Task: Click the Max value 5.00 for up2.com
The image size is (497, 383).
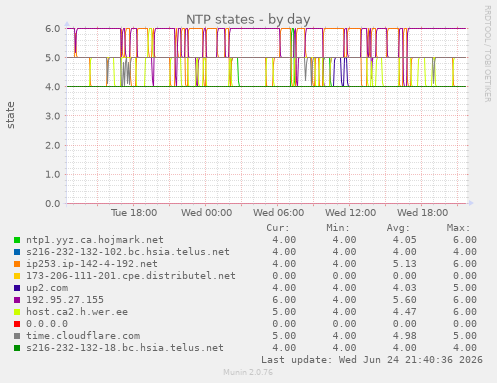Action: click(x=465, y=288)
